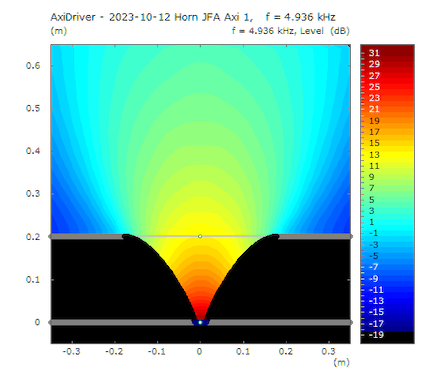425x371 pixels.
Task: Click the 13 dB yellow level on color scale
Action: point(374,155)
